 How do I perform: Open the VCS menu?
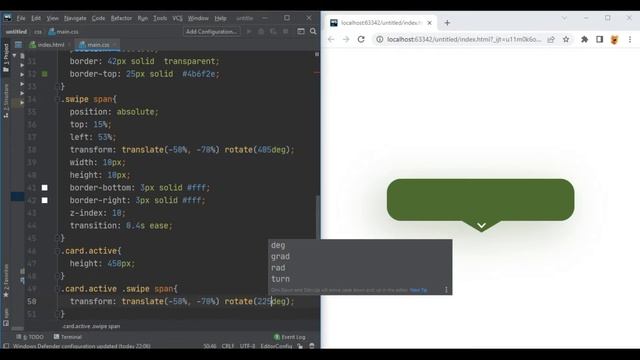(177, 18)
